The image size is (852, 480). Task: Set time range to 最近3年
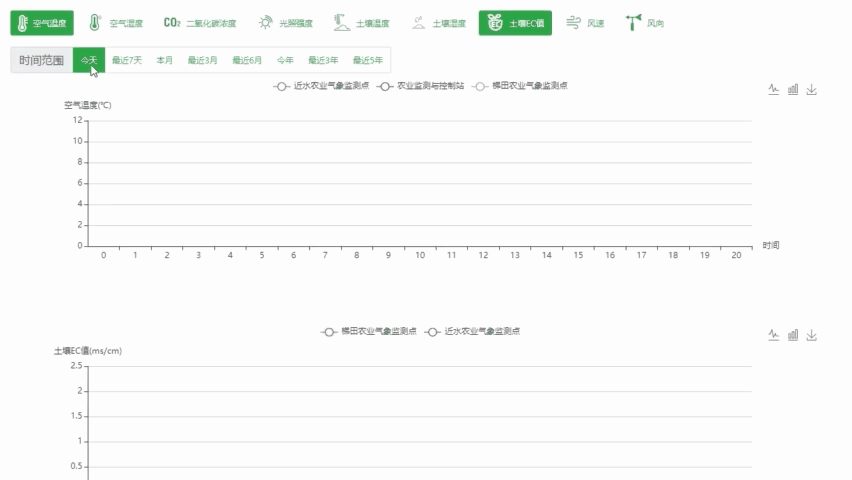(x=323, y=60)
